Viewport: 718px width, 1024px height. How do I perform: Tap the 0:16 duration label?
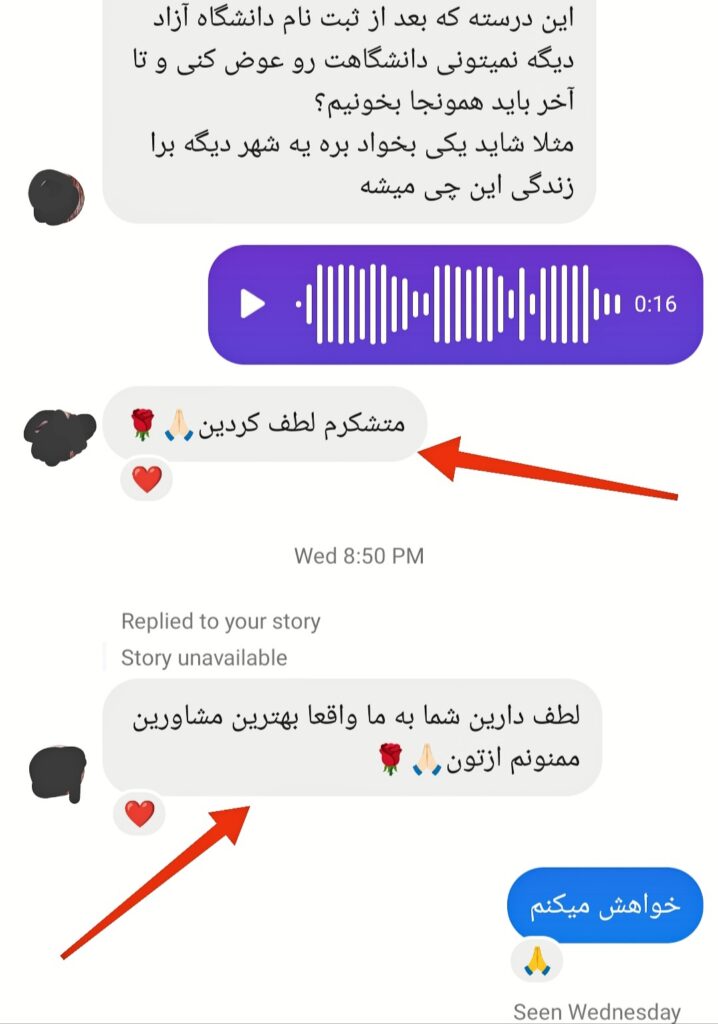click(655, 304)
